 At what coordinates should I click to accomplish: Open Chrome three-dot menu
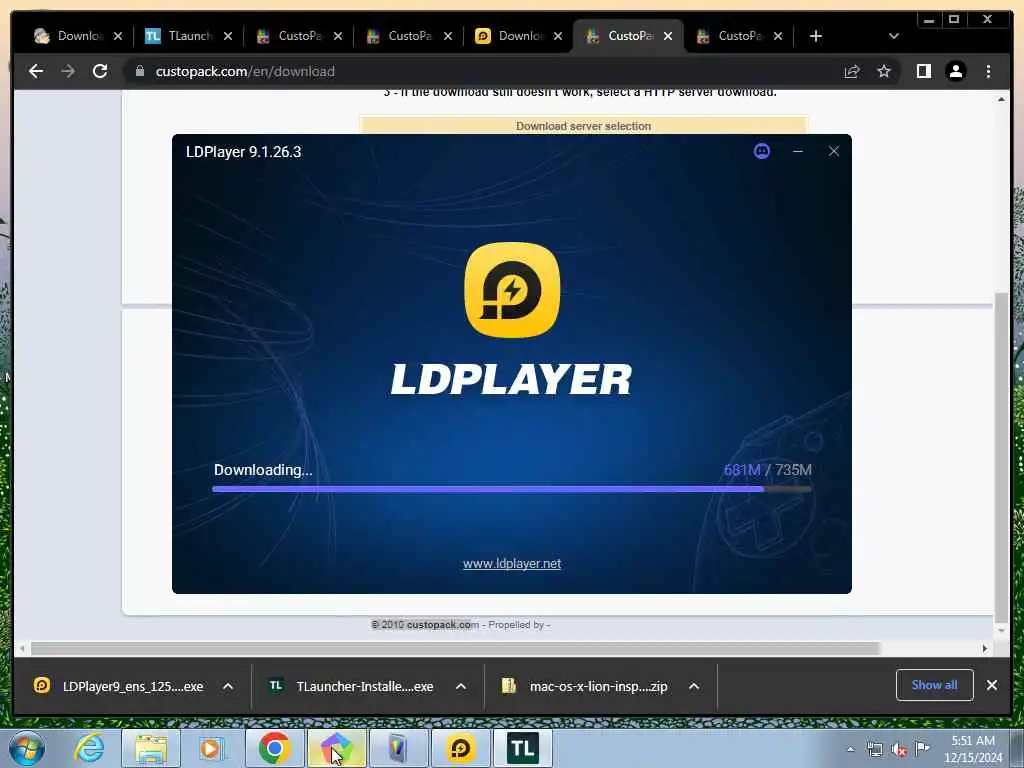tap(988, 71)
